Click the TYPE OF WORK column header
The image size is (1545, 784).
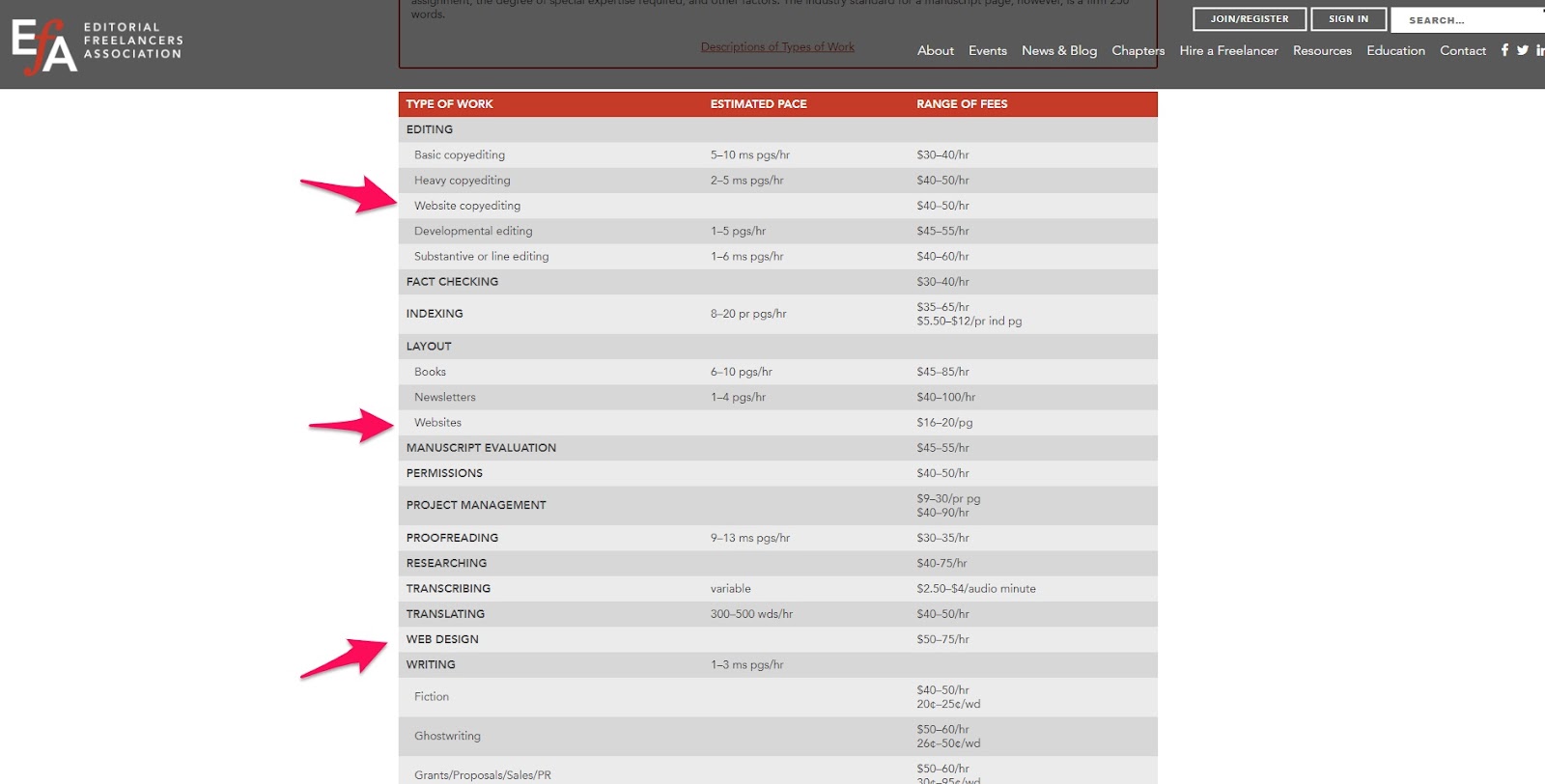pos(450,104)
